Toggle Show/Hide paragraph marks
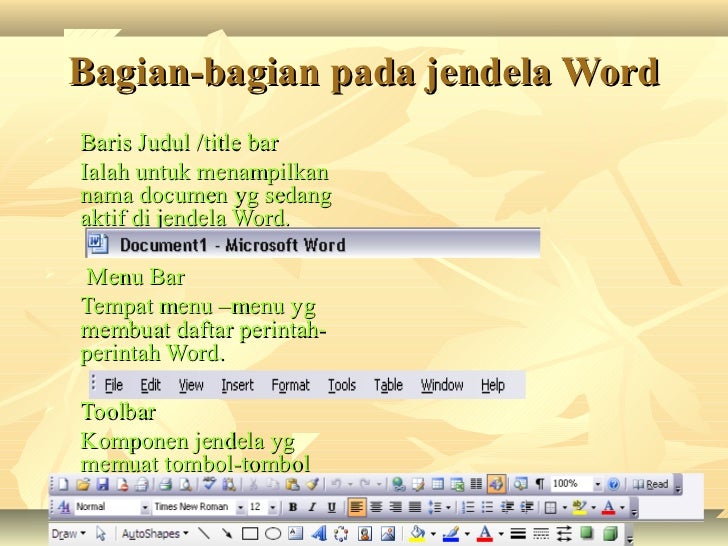Image resolution: width=728 pixels, height=546 pixels. pos(540,484)
